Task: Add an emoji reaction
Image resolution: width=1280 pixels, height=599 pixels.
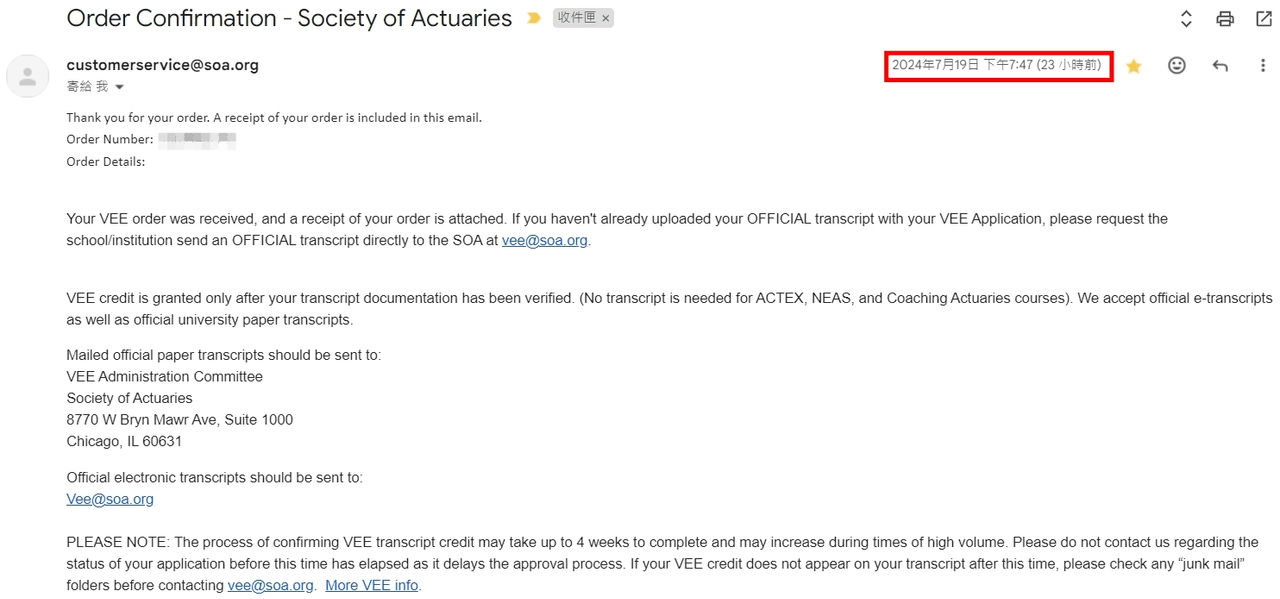Action: 1177,66
